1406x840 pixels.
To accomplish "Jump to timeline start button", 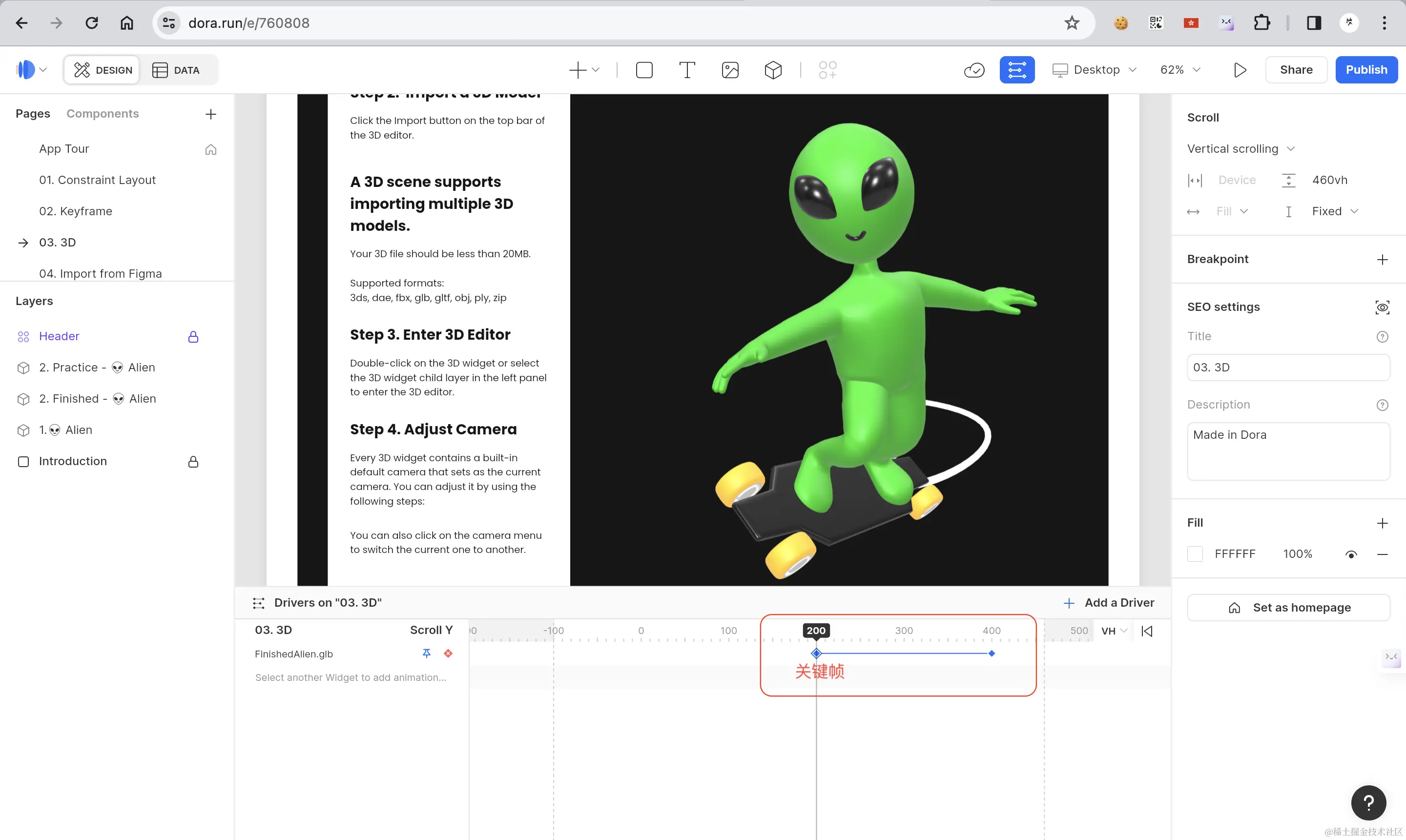I will coord(1147,631).
